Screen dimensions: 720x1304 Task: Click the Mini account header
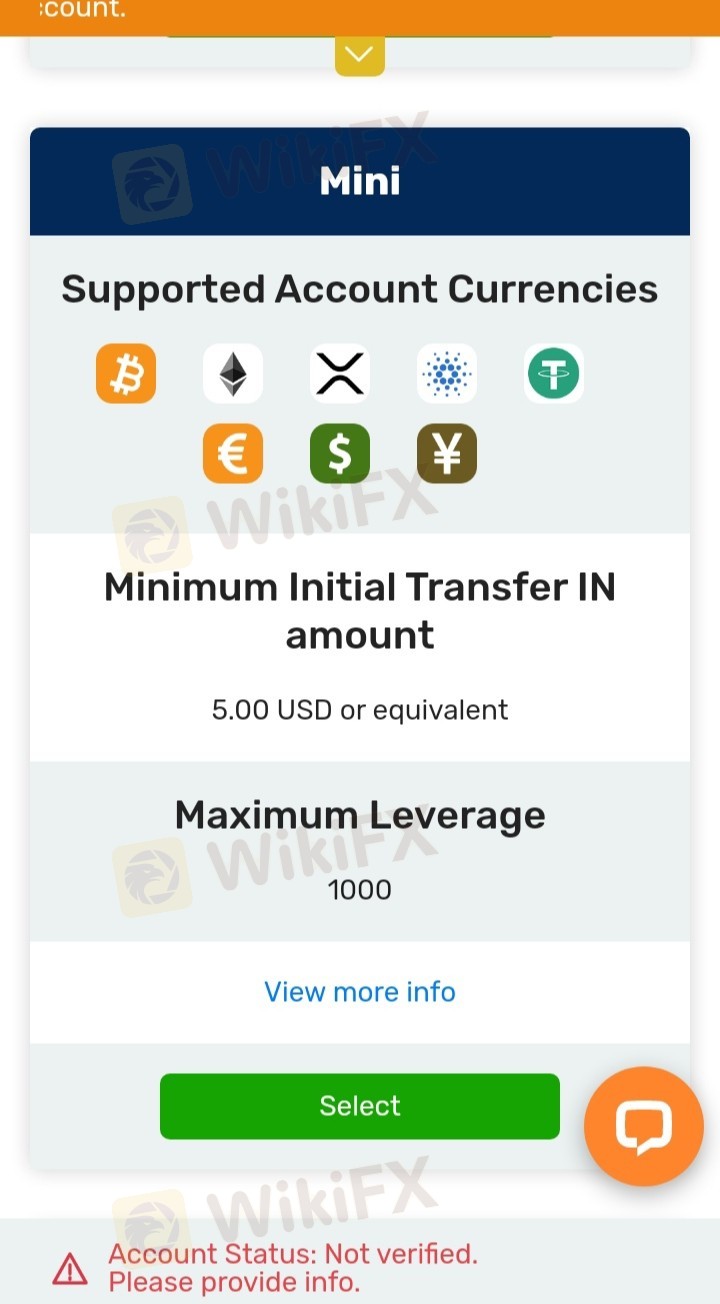pos(360,181)
